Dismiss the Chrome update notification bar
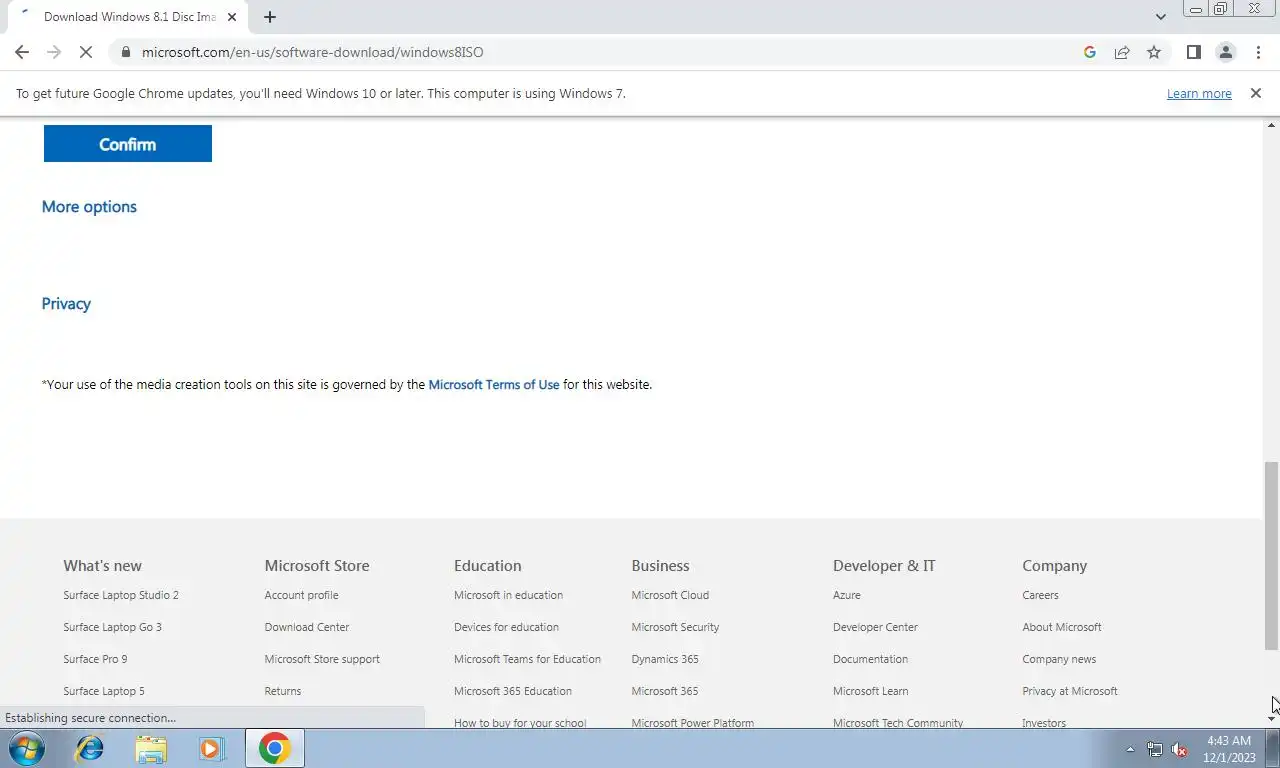Viewport: 1280px width, 768px height. [1255, 93]
